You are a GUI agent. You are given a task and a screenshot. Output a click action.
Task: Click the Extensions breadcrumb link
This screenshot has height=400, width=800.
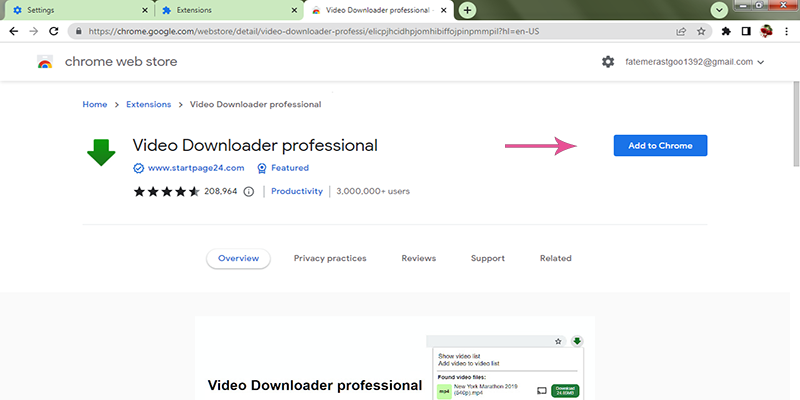pos(148,104)
